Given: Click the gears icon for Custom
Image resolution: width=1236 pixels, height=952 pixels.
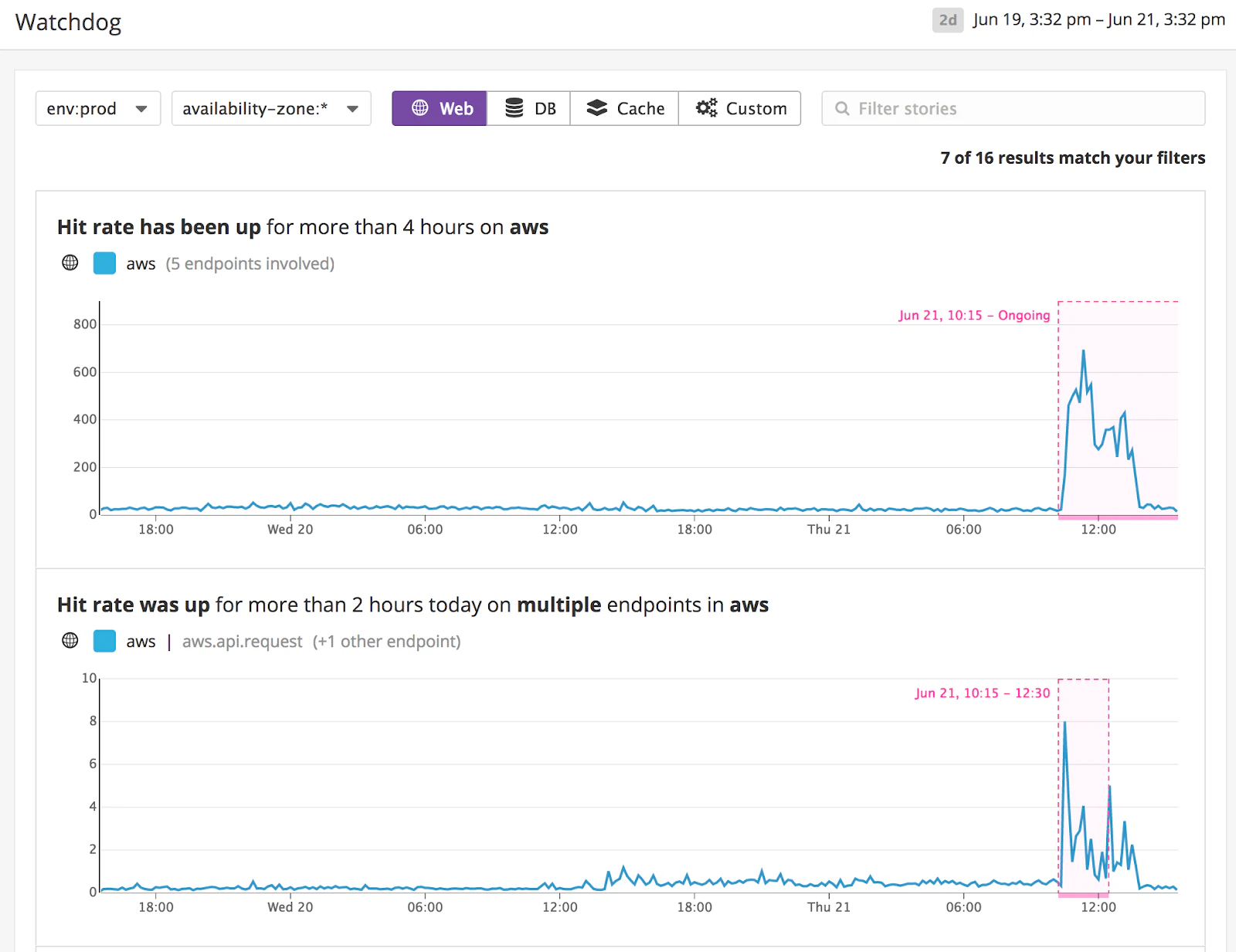Looking at the screenshot, I should pyautogui.click(x=706, y=108).
